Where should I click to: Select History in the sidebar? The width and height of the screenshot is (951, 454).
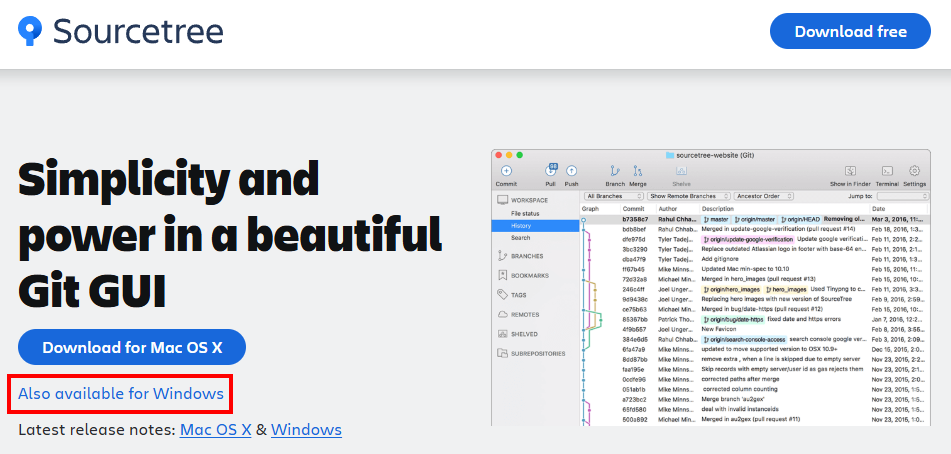(535, 225)
